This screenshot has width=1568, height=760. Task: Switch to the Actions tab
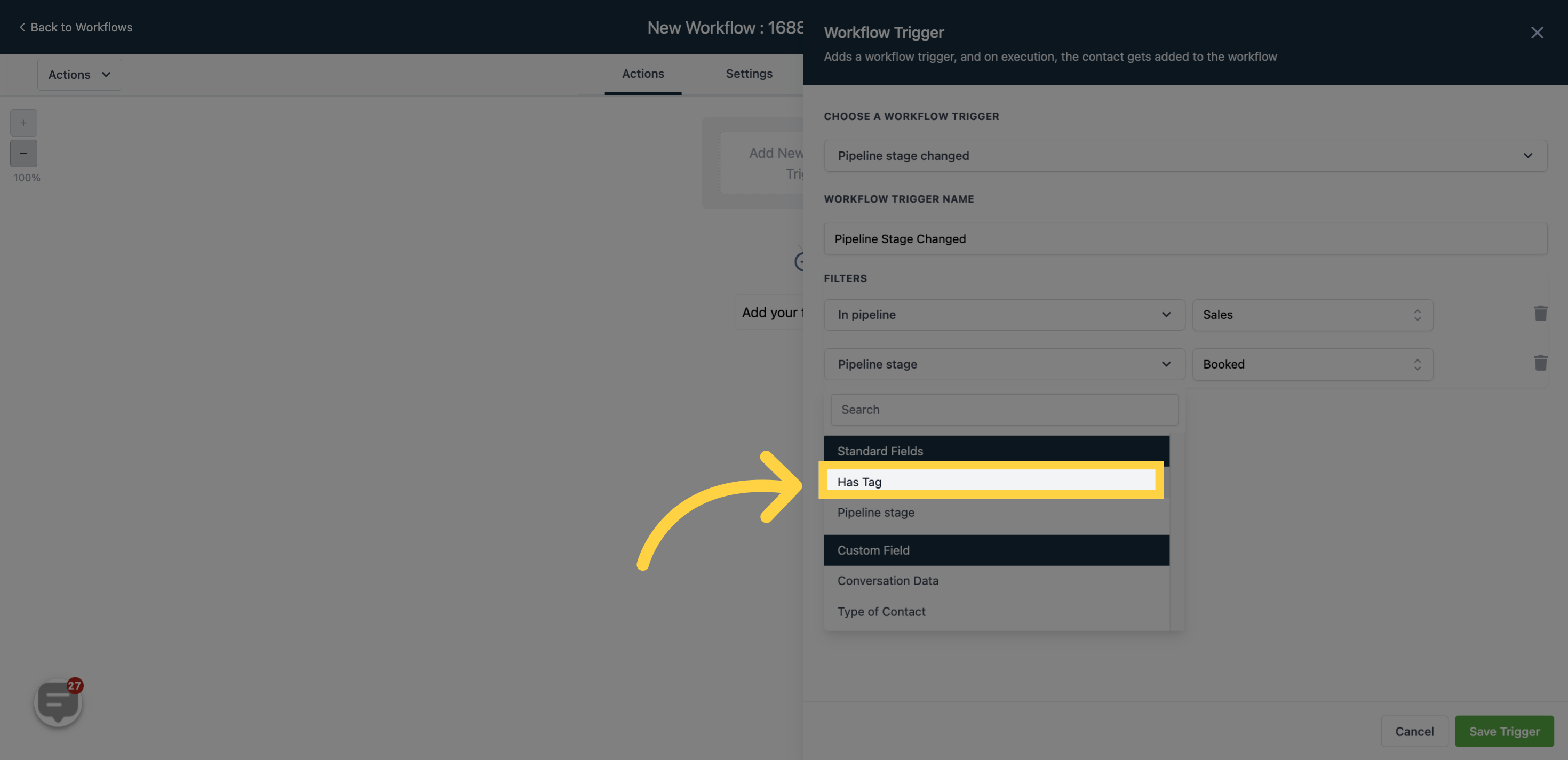(643, 74)
